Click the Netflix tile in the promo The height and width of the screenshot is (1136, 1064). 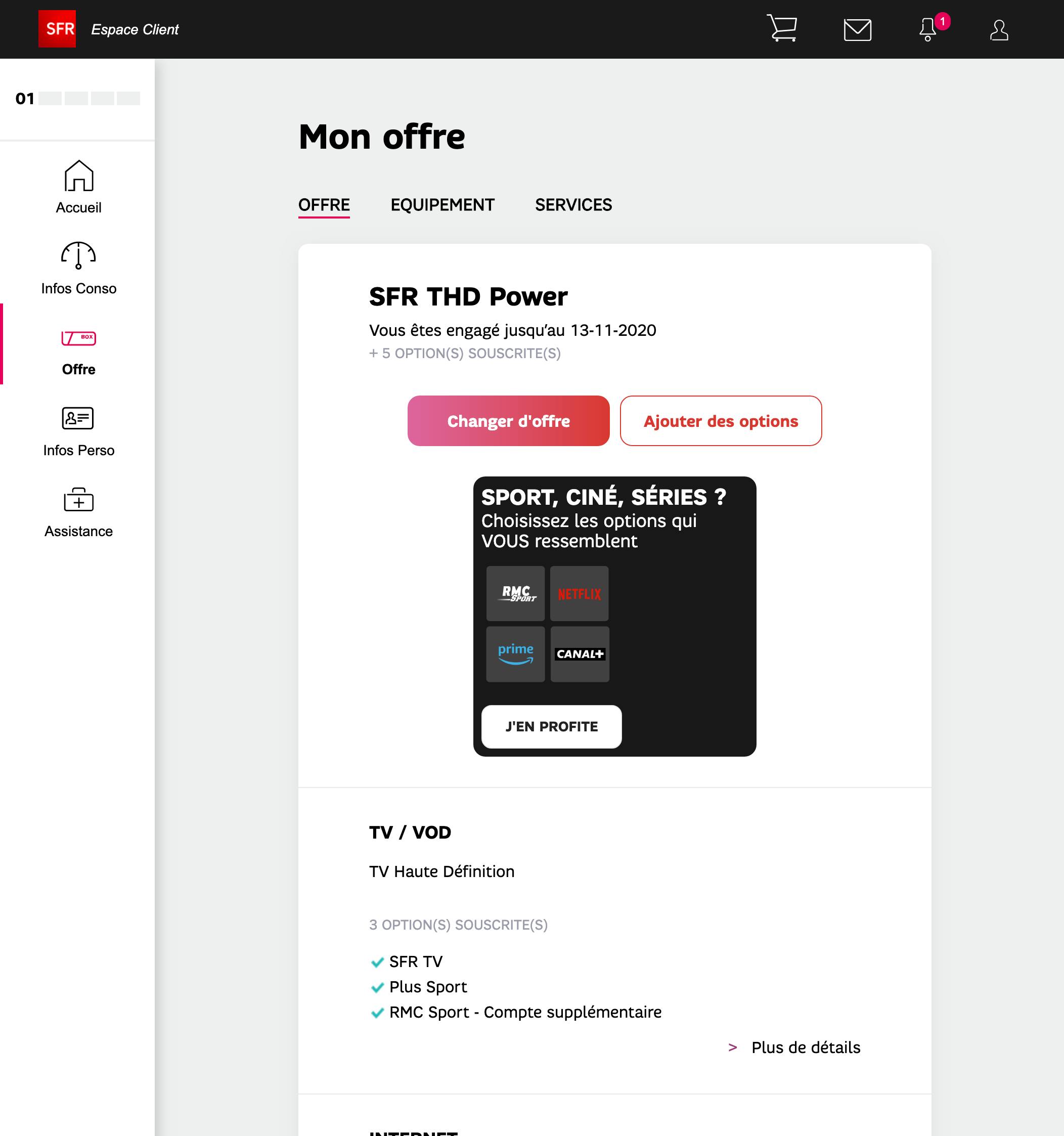pos(579,594)
